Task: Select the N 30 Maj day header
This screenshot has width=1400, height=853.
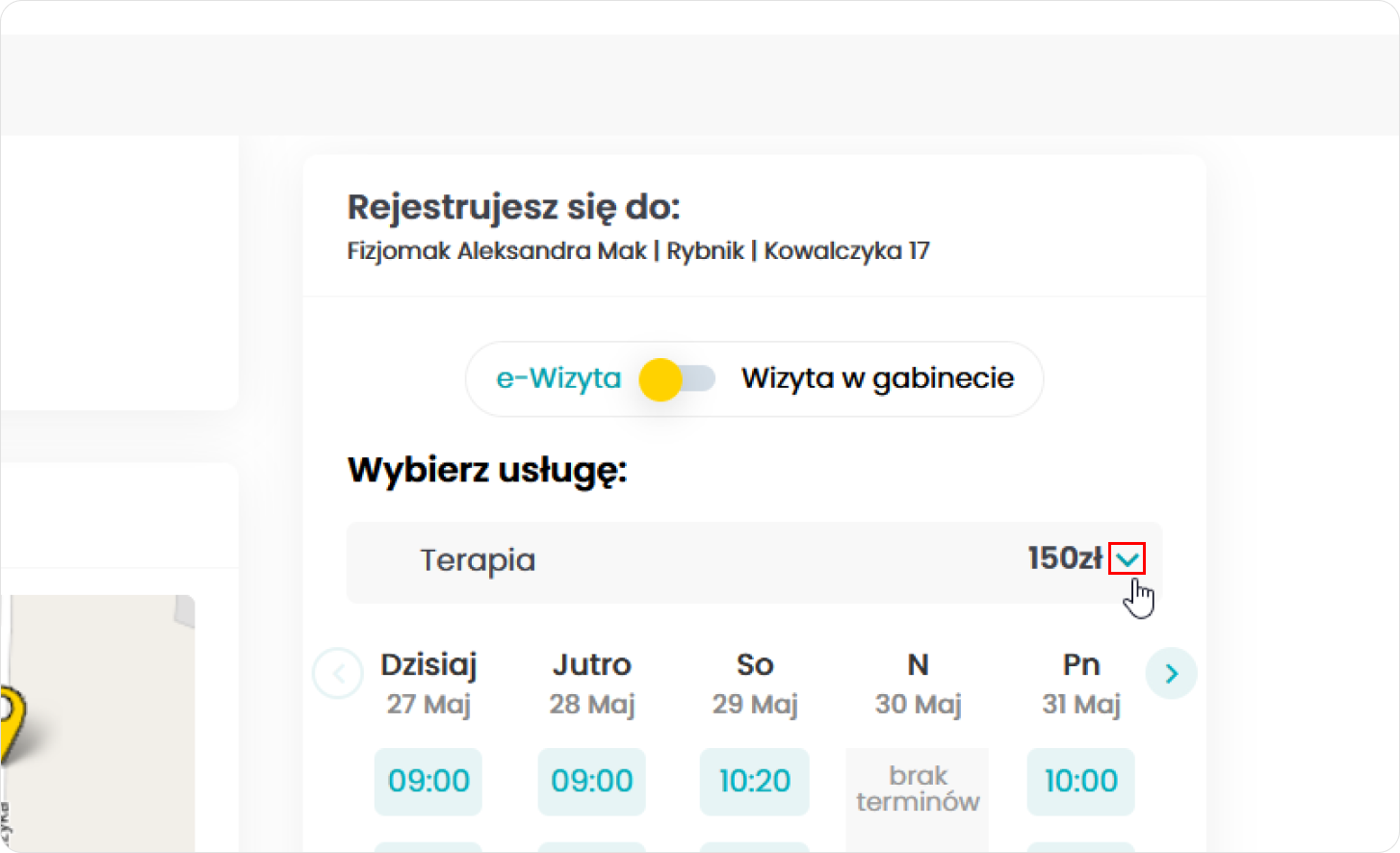Action: [918, 684]
